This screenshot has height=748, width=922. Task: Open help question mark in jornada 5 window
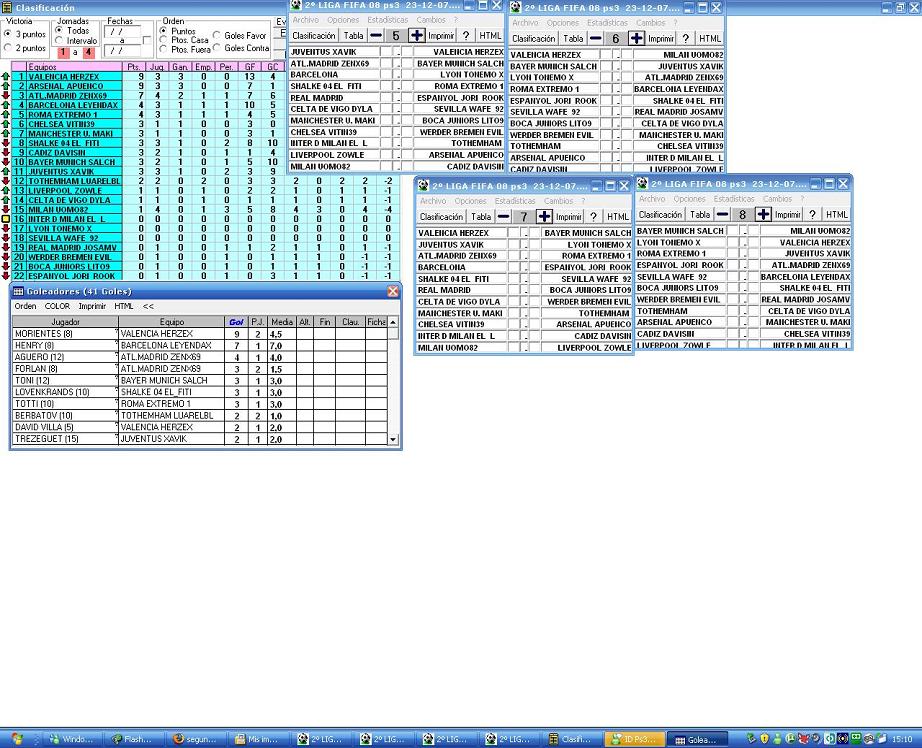[466, 36]
